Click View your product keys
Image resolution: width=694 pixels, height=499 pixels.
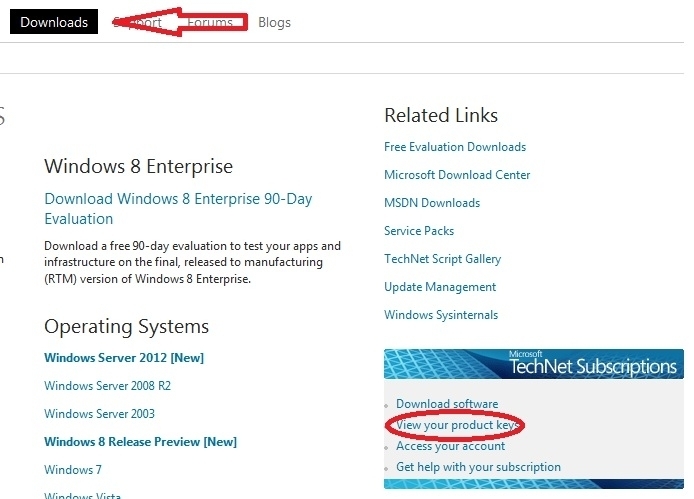click(456, 425)
